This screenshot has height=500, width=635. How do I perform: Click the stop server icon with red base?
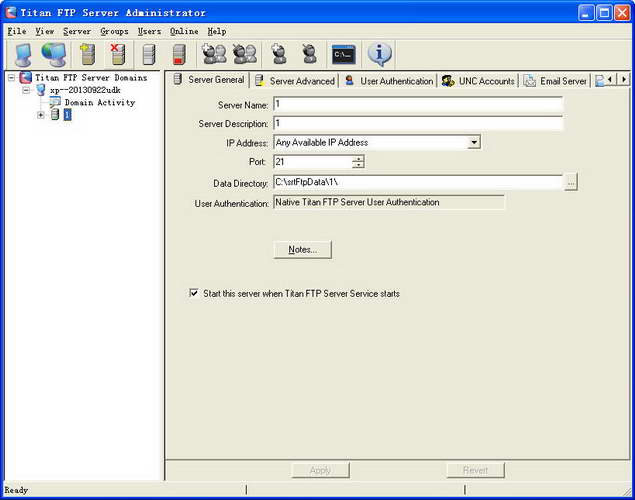click(179, 54)
